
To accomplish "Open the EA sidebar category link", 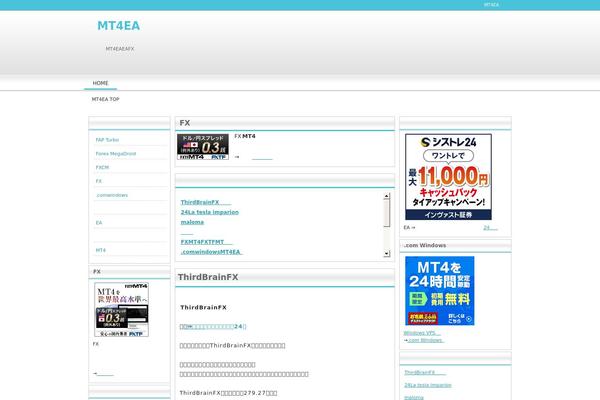I will click(x=99, y=222).
